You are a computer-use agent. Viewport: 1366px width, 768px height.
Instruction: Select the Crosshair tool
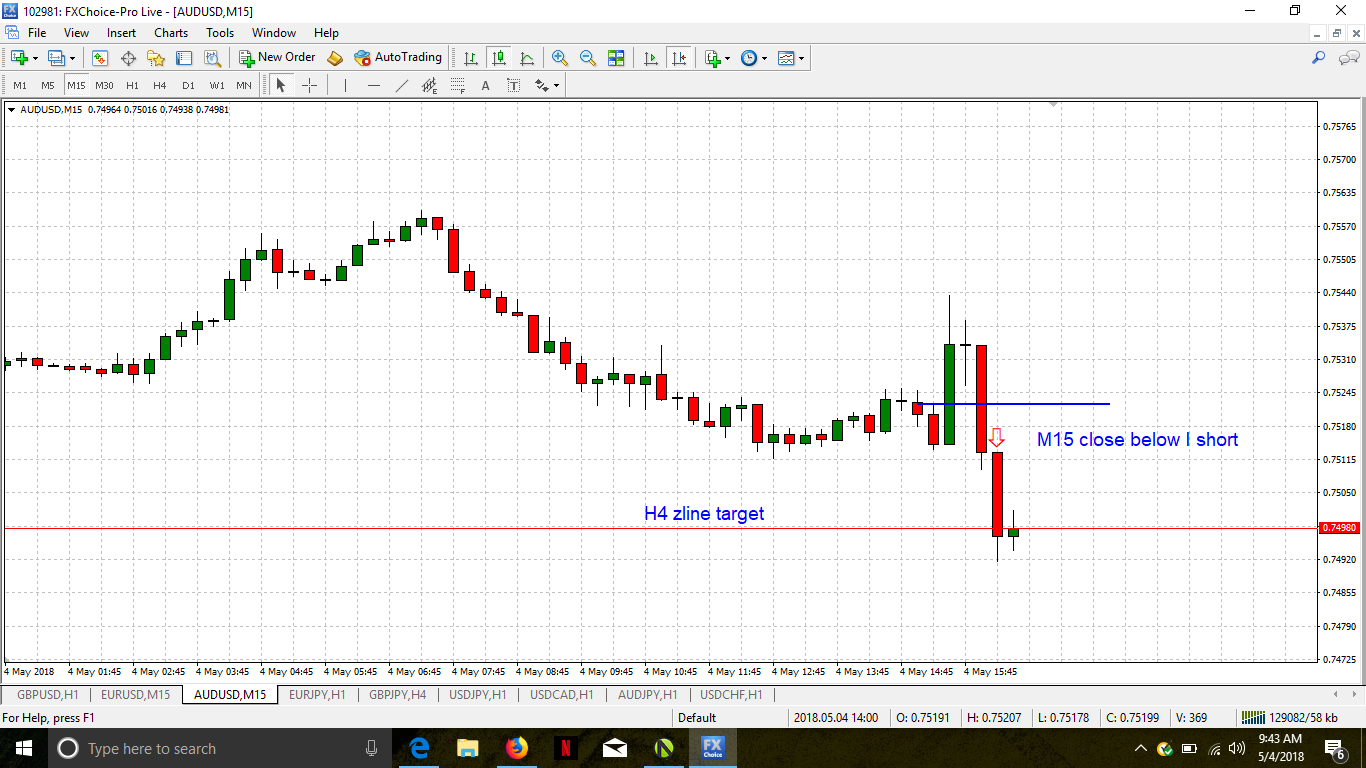[309, 86]
